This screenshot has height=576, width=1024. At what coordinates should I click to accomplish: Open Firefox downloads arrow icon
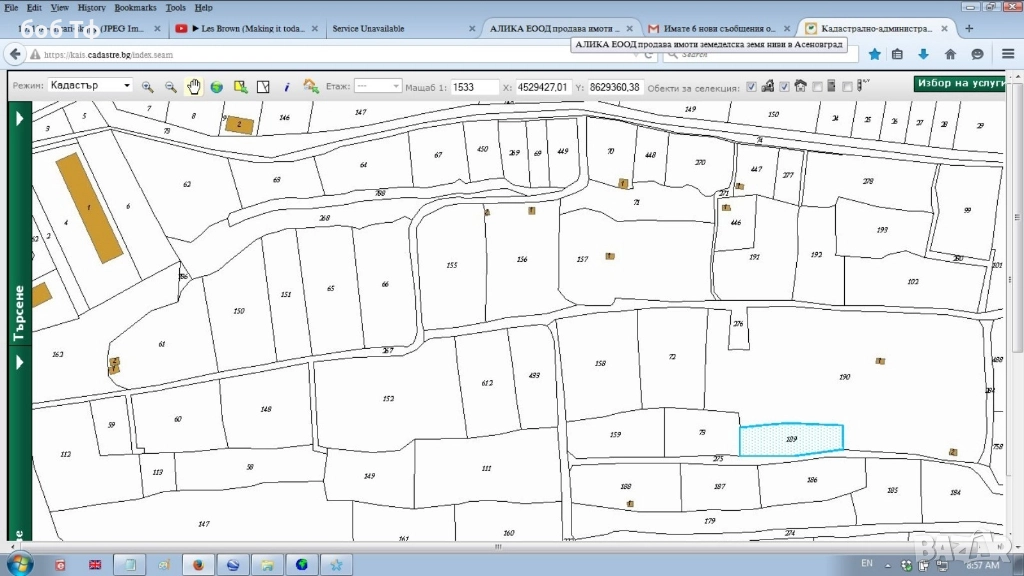pos(923,54)
